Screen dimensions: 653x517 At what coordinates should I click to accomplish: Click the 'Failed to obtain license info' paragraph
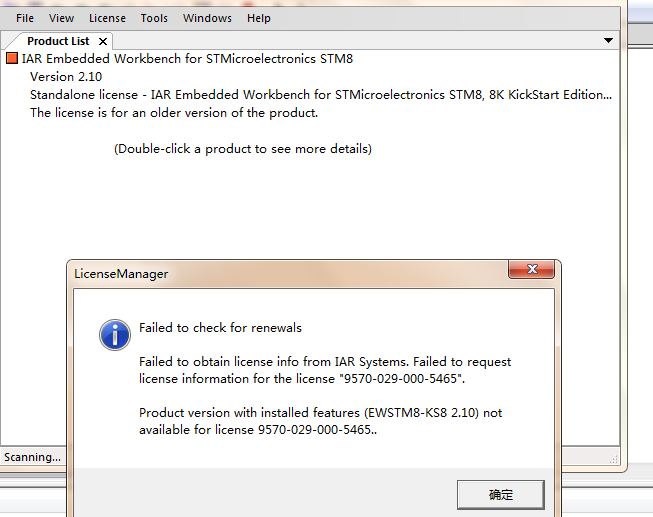[325, 370]
